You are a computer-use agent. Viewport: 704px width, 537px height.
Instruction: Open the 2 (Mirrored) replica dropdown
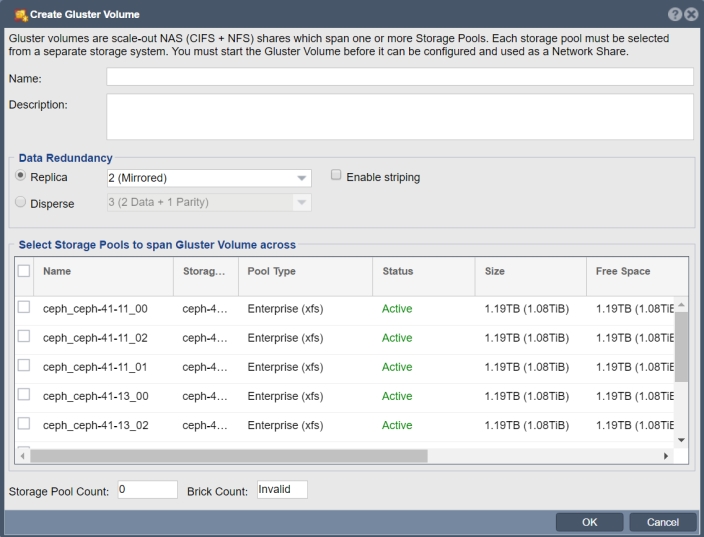[x=209, y=178]
